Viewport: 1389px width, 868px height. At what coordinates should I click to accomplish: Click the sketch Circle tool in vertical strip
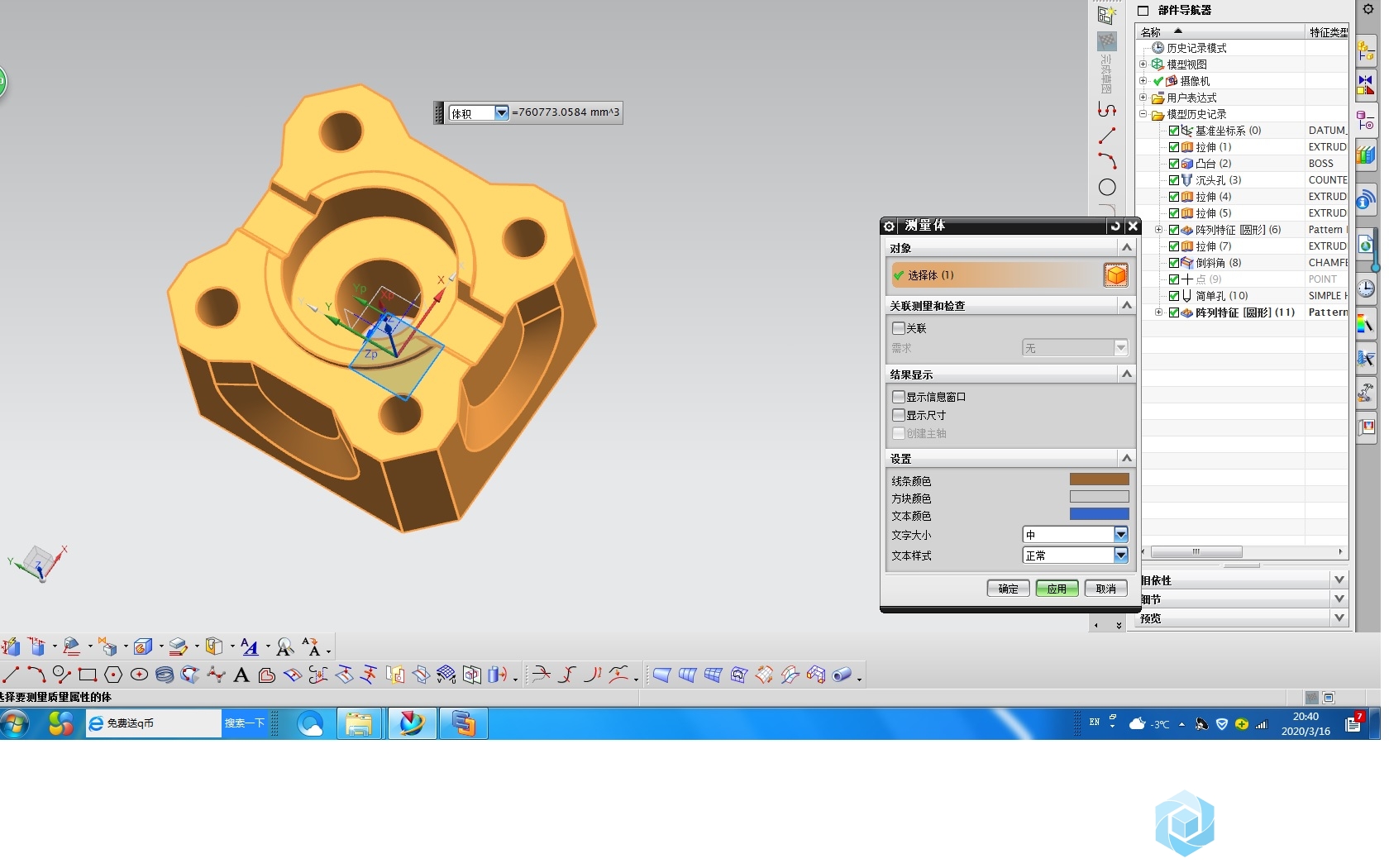pos(1107,187)
